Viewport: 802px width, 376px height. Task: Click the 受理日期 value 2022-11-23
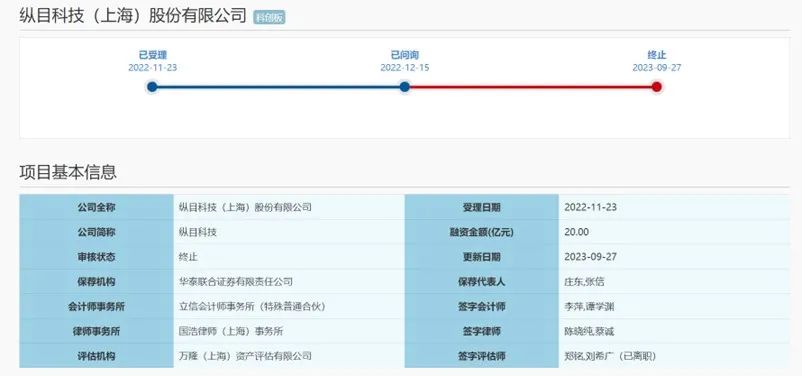[590, 207]
